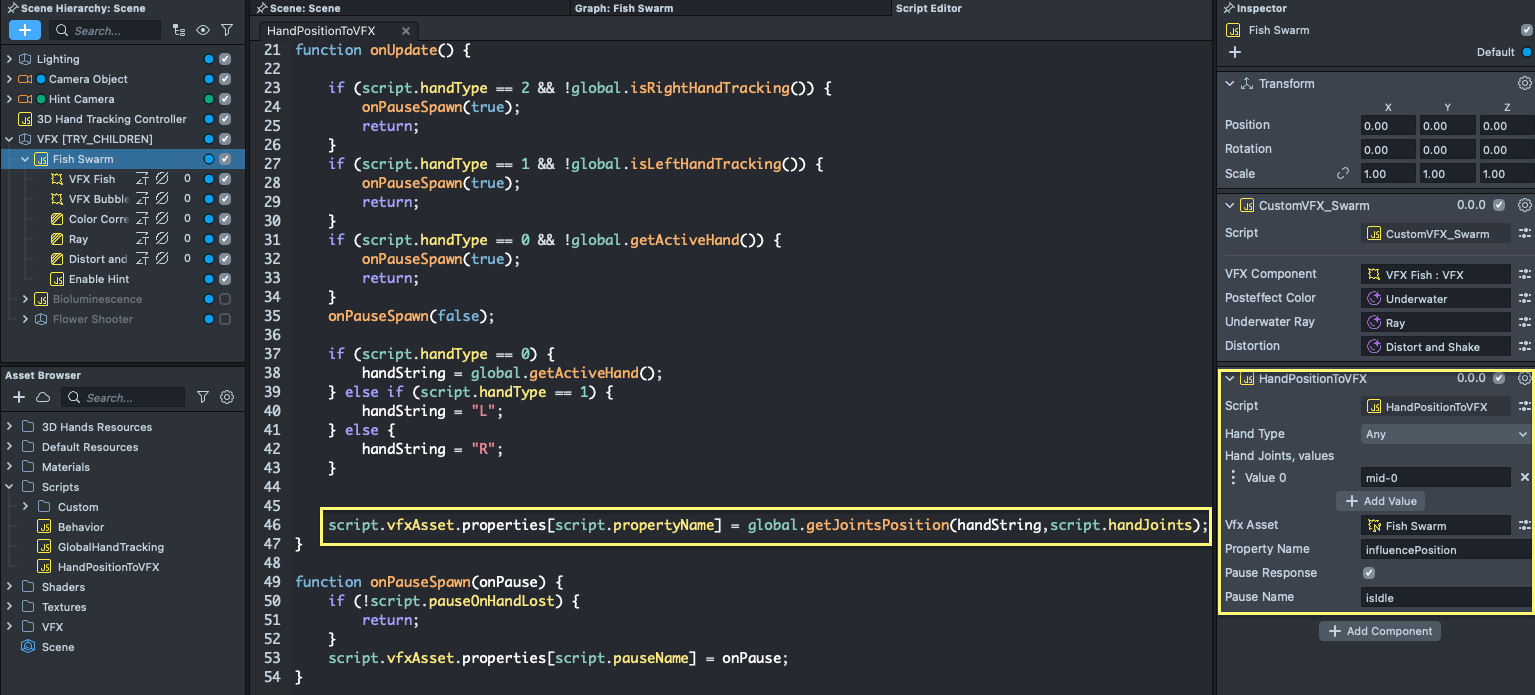The height and width of the screenshot is (695, 1535).
Task: Click Add Value under Hand Joints
Action: (x=1380, y=501)
